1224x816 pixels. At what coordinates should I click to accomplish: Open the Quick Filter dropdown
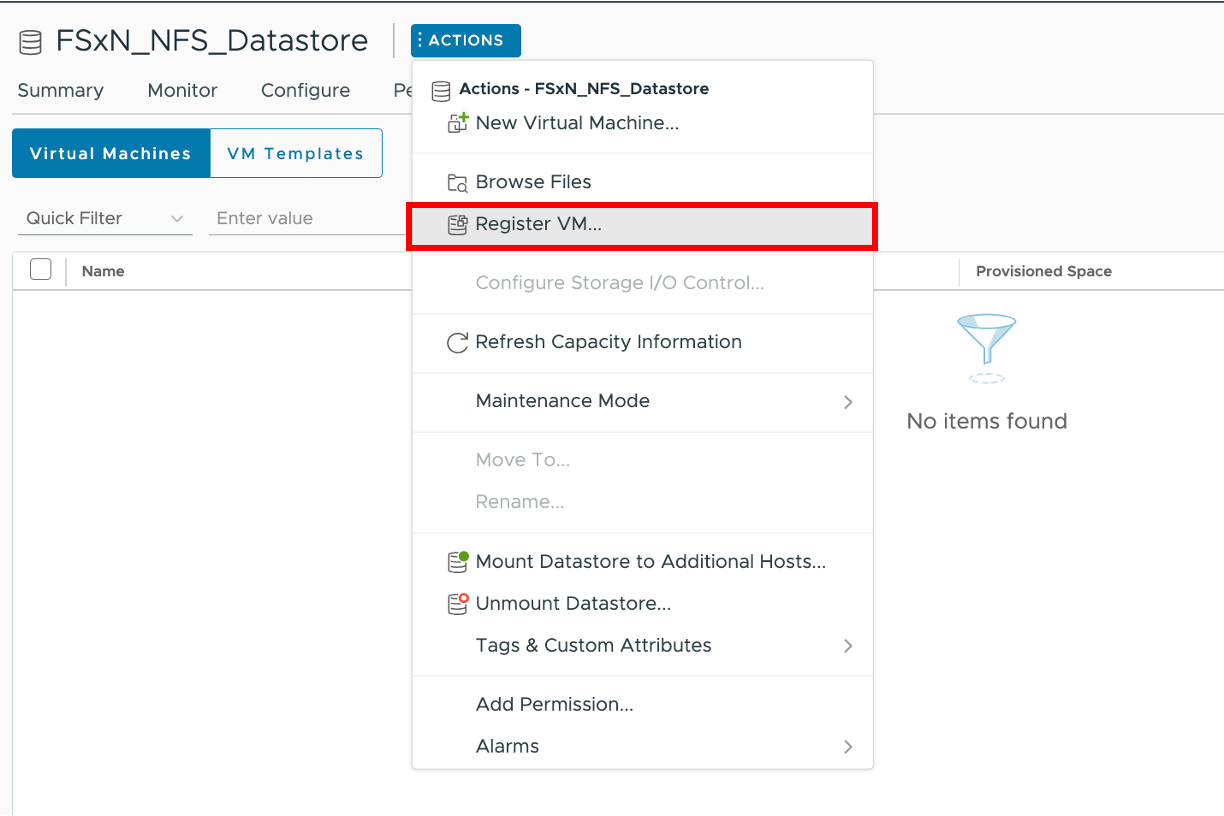coord(105,219)
